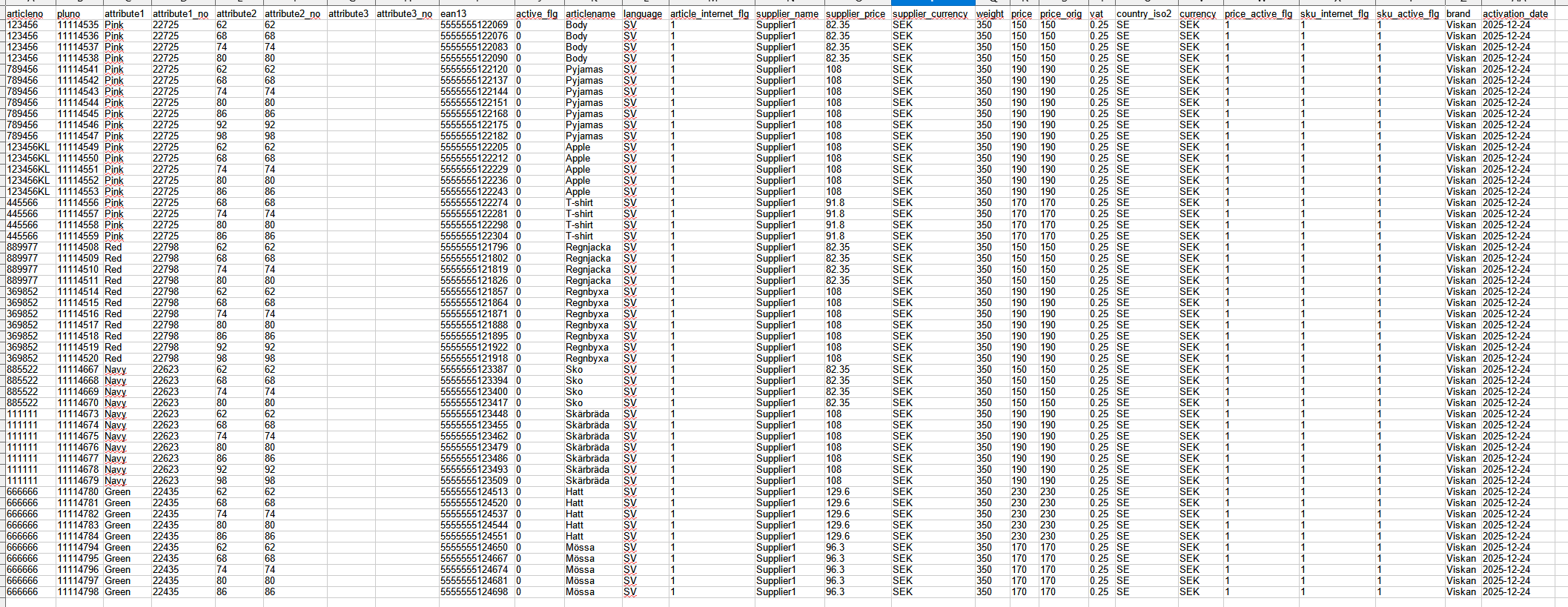Viewport: 1568px width, 607px height.
Task: Click the 'ean13' column header cell
Action: (453, 14)
